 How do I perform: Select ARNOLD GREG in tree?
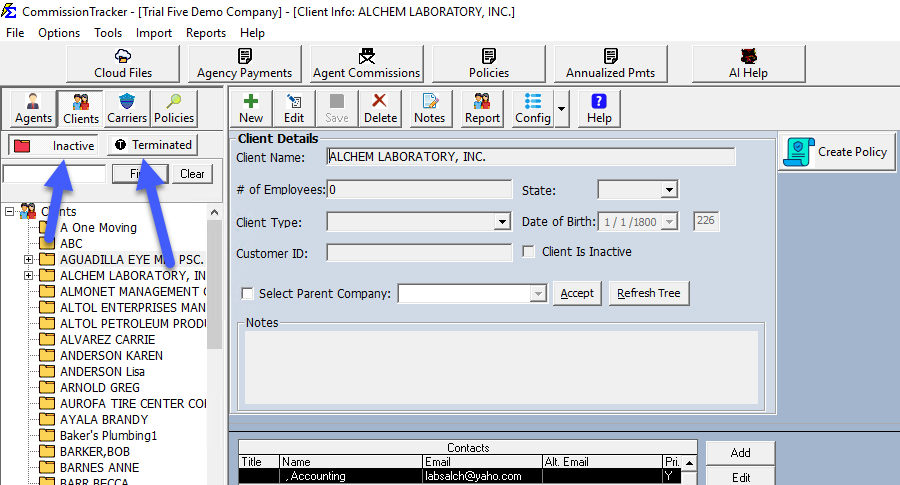coord(100,388)
